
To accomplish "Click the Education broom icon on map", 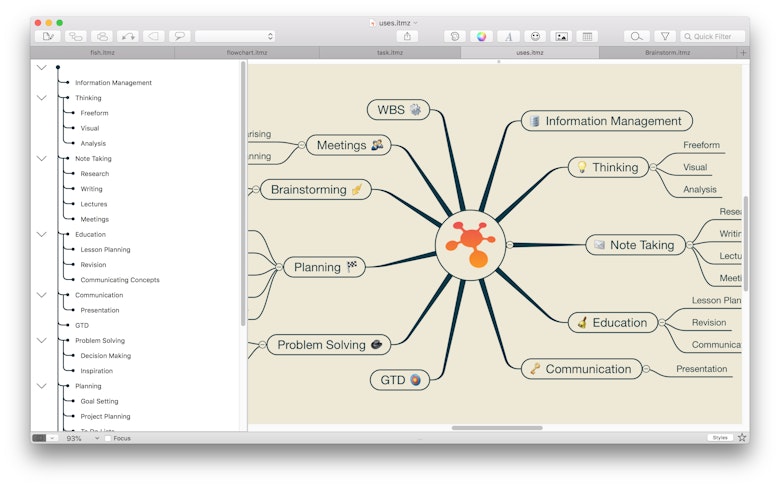I will [x=582, y=322].
